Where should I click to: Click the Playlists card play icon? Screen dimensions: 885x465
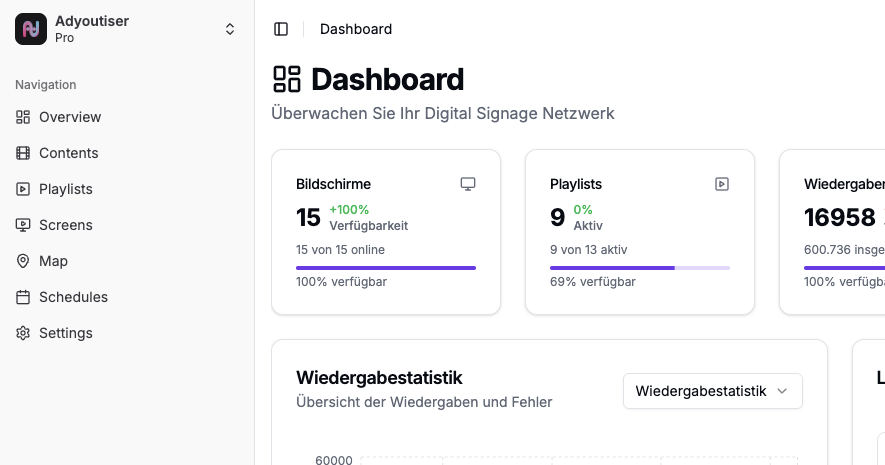coord(721,184)
